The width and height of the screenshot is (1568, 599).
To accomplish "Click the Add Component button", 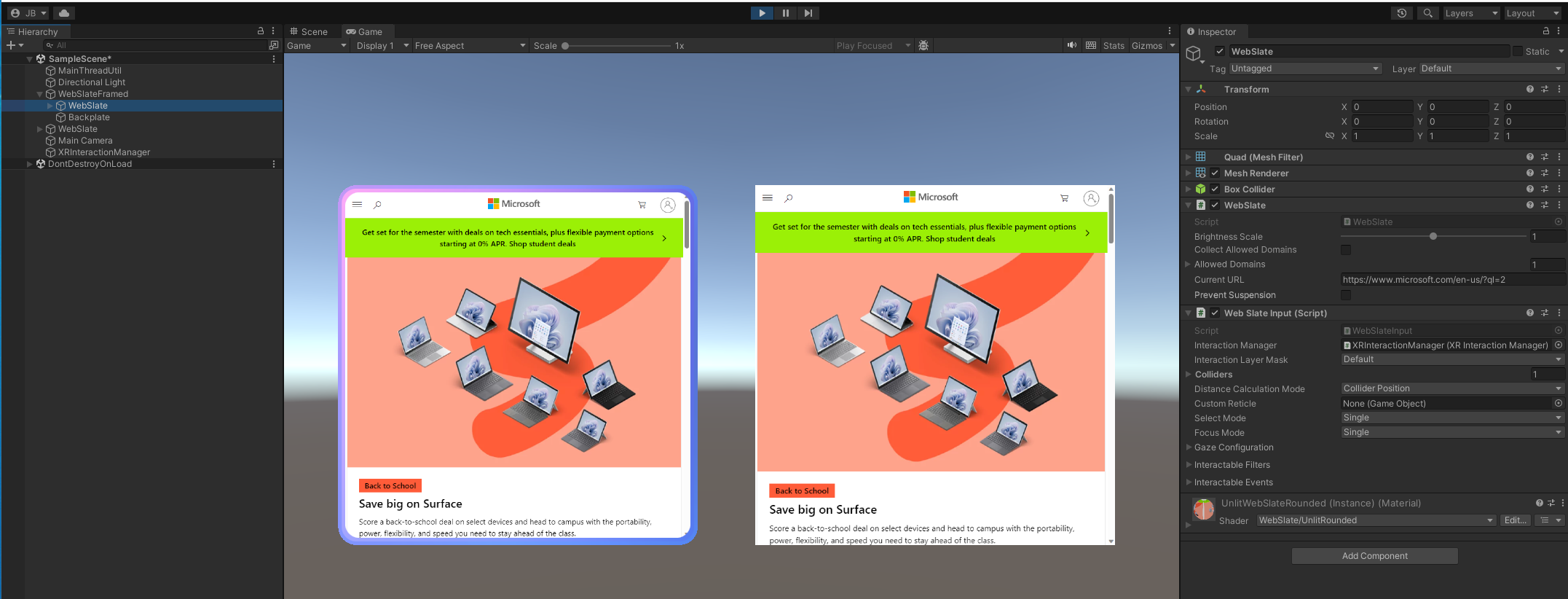I will click(1374, 556).
